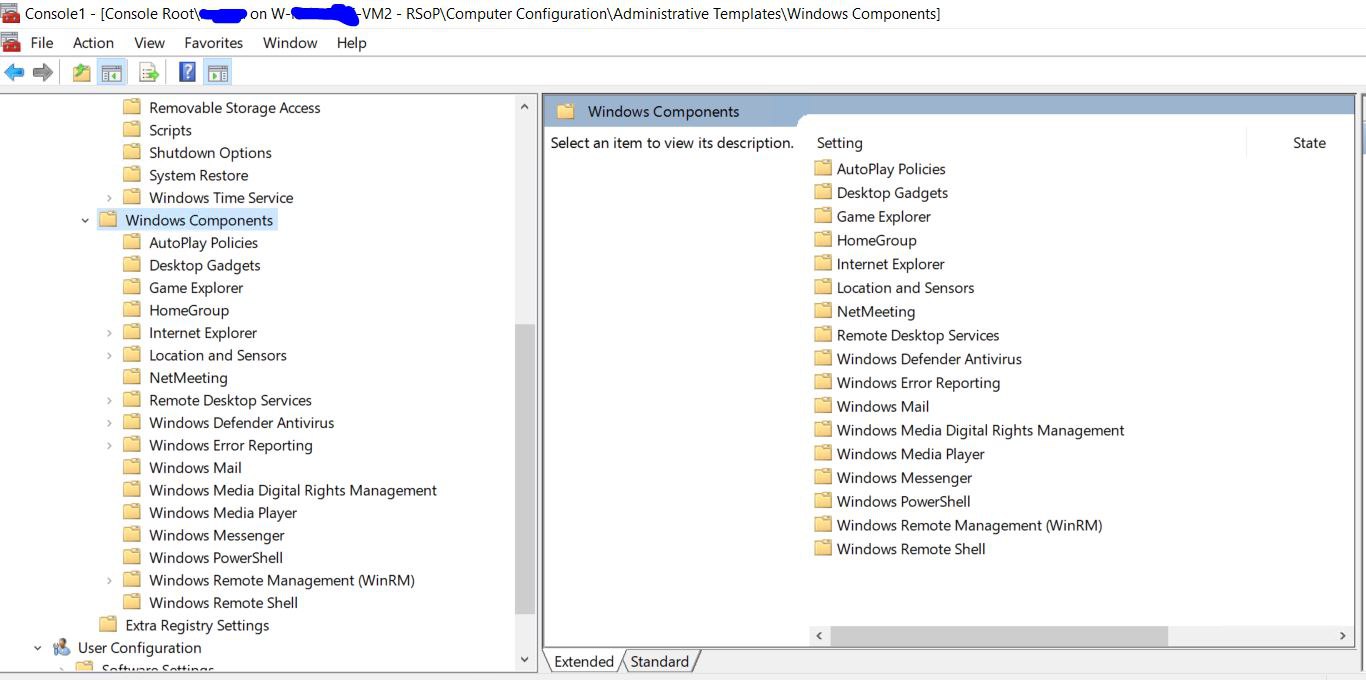Open the Window menu

[290, 43]
